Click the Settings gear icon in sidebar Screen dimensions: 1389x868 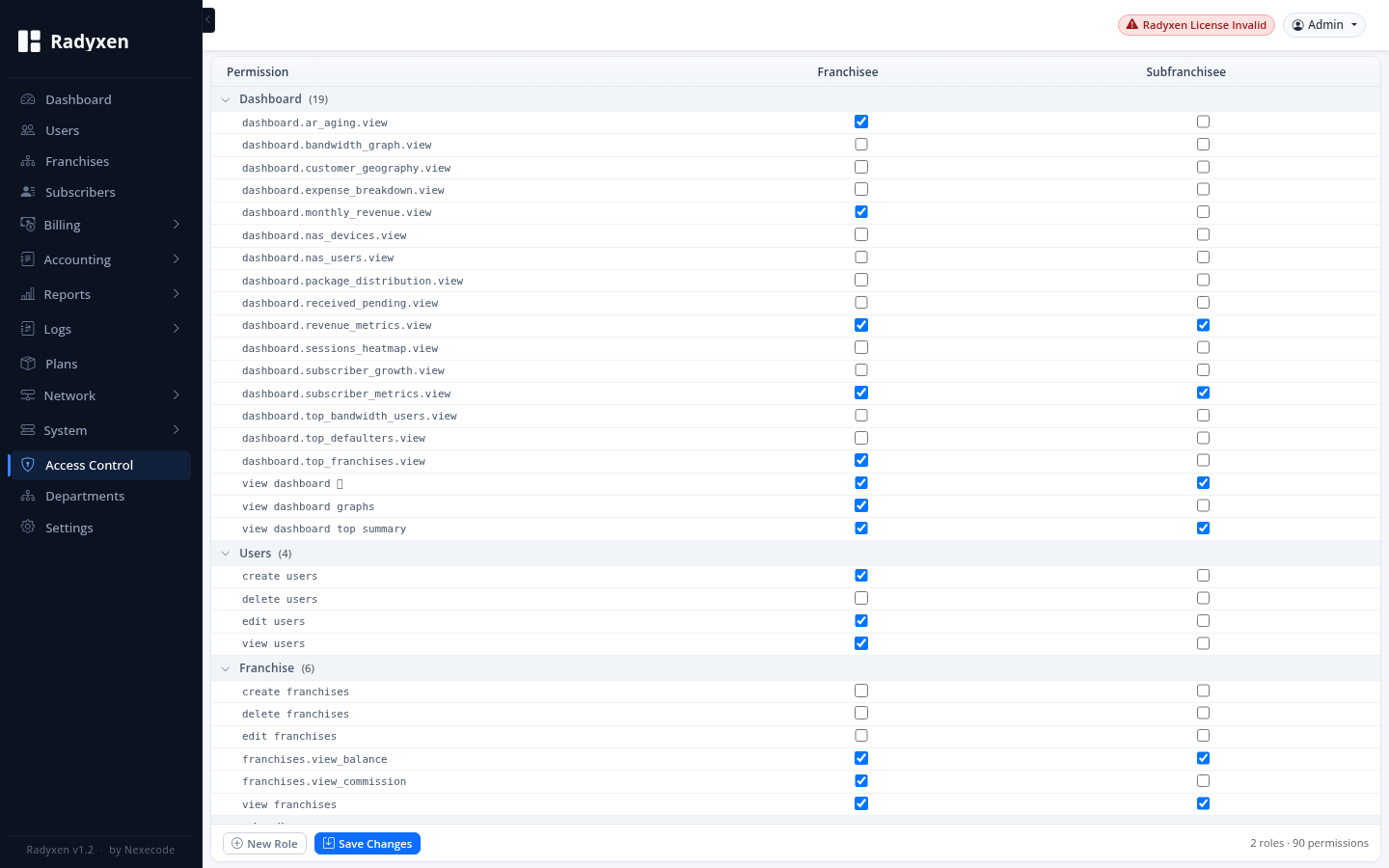[28, 528]
